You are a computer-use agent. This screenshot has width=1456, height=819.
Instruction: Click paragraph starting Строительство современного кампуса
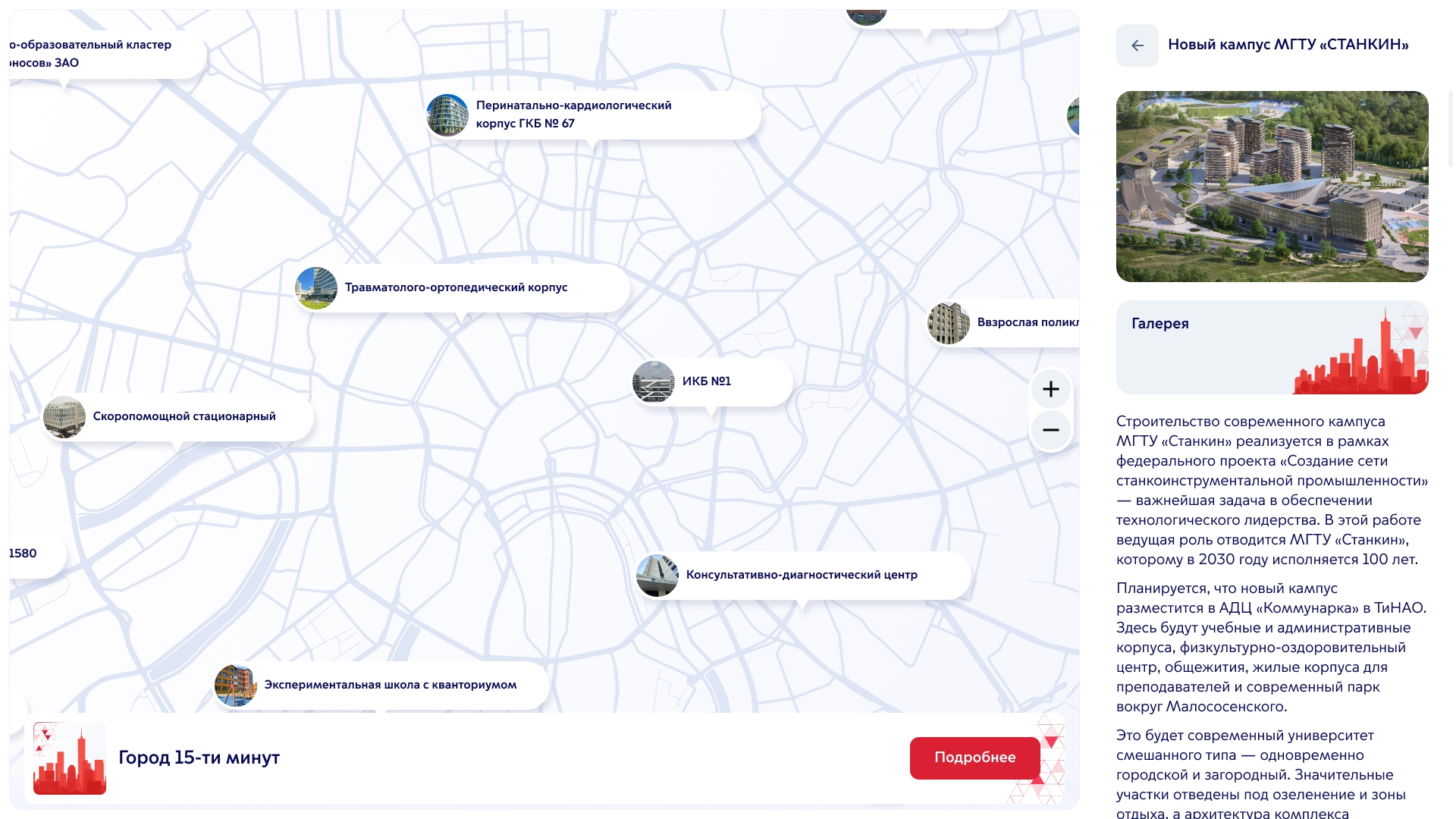click(1272, 491)
